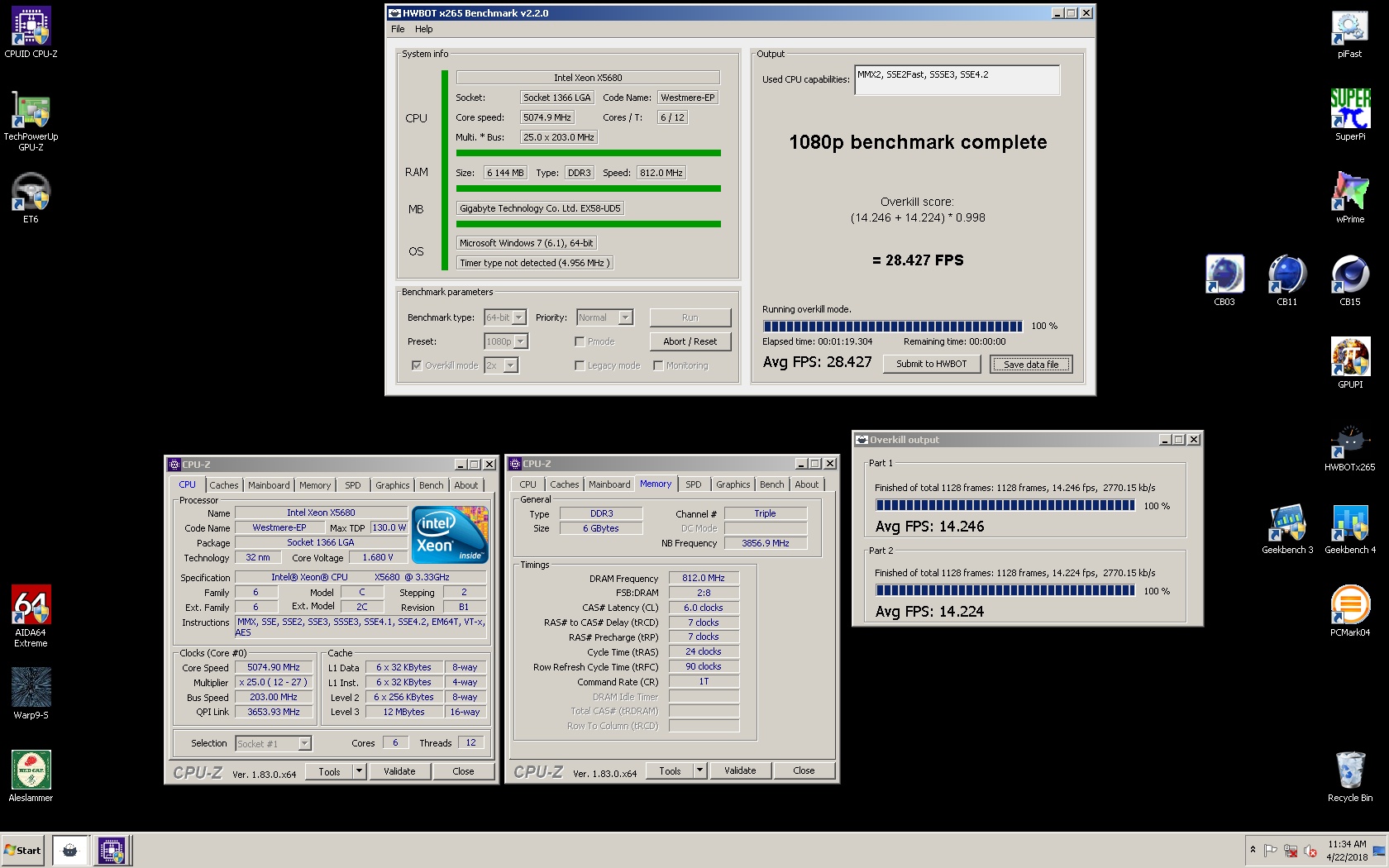1389x868 pixels.
Task: Expand Tools arrow in left CPU-Z window
Action: (x=359, y=771)
